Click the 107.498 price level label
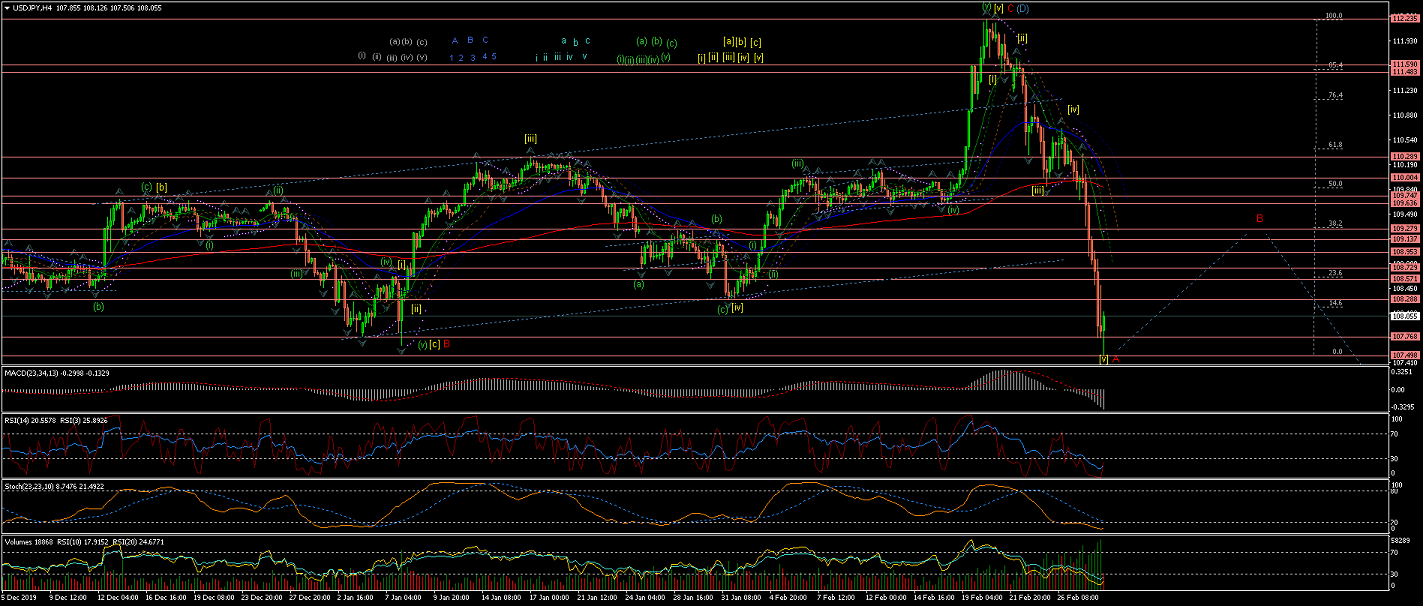The width and height of the screenshot is (1423, 606). (x=1404, y=355)
